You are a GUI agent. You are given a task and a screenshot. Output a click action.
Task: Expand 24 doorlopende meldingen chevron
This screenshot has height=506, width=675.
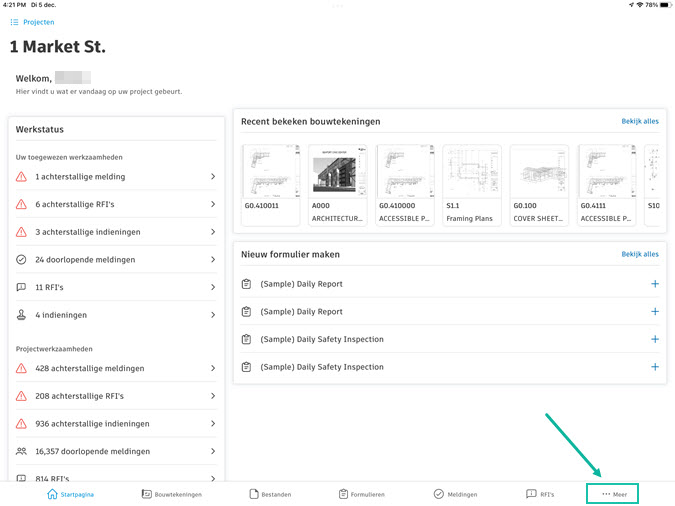tap(213, 260)
